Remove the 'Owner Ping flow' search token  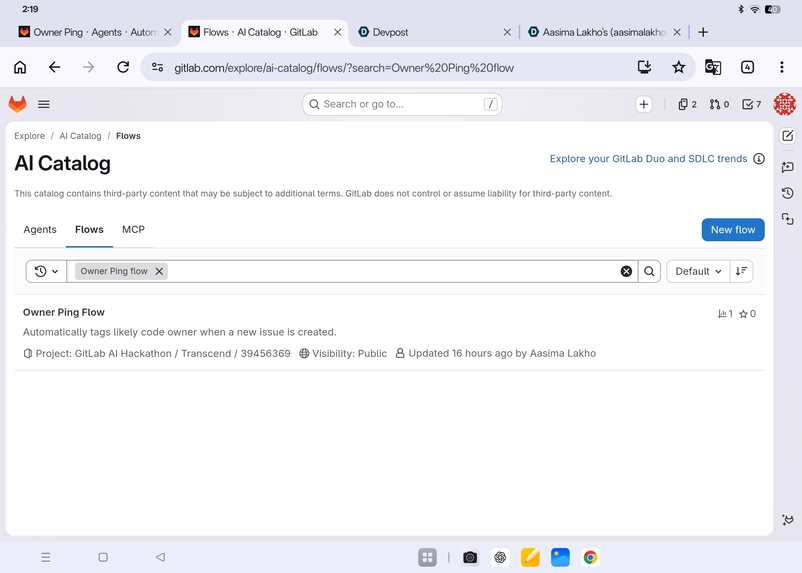click(159, 271)
